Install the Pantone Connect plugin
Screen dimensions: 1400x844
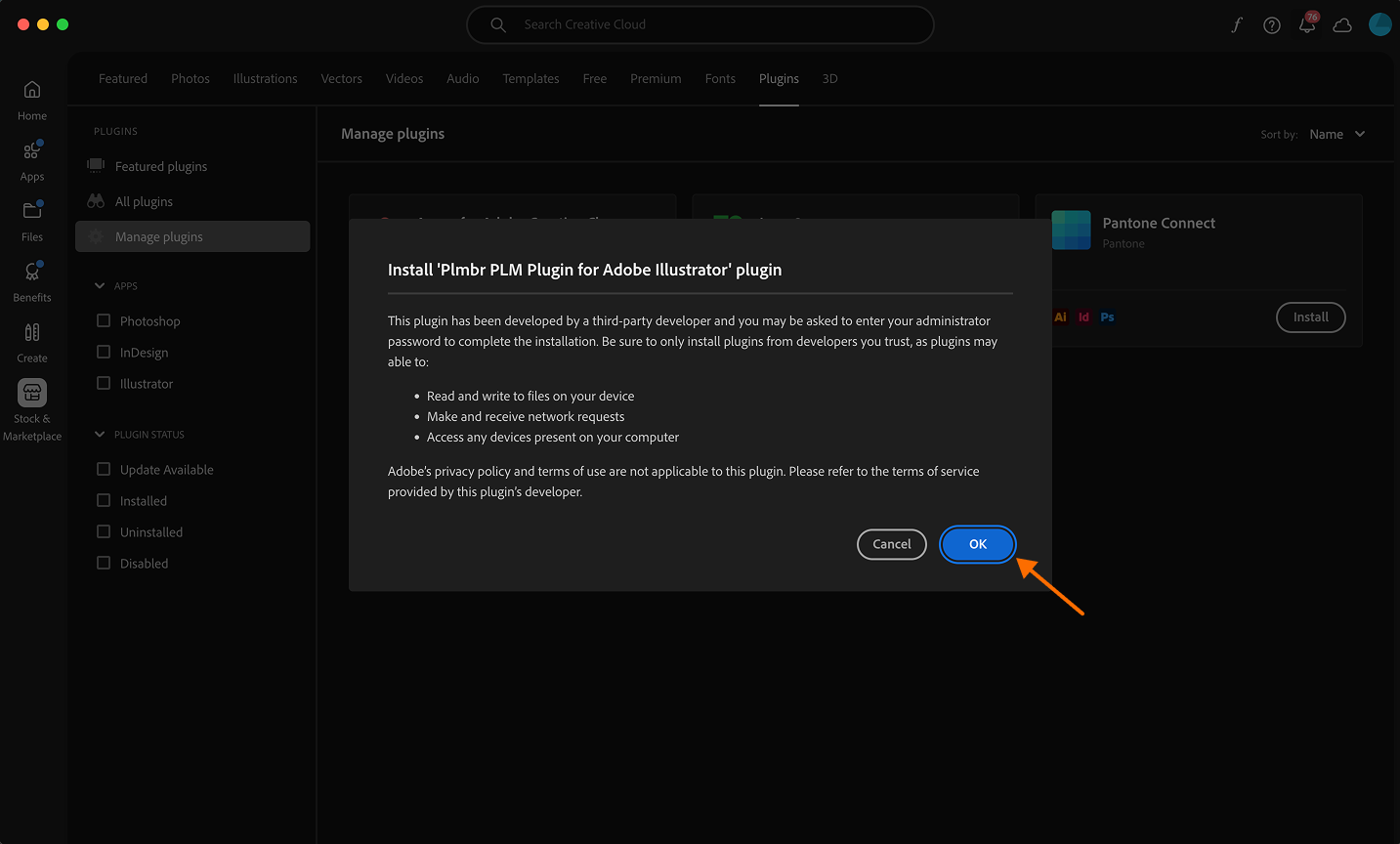[1310, 317]
